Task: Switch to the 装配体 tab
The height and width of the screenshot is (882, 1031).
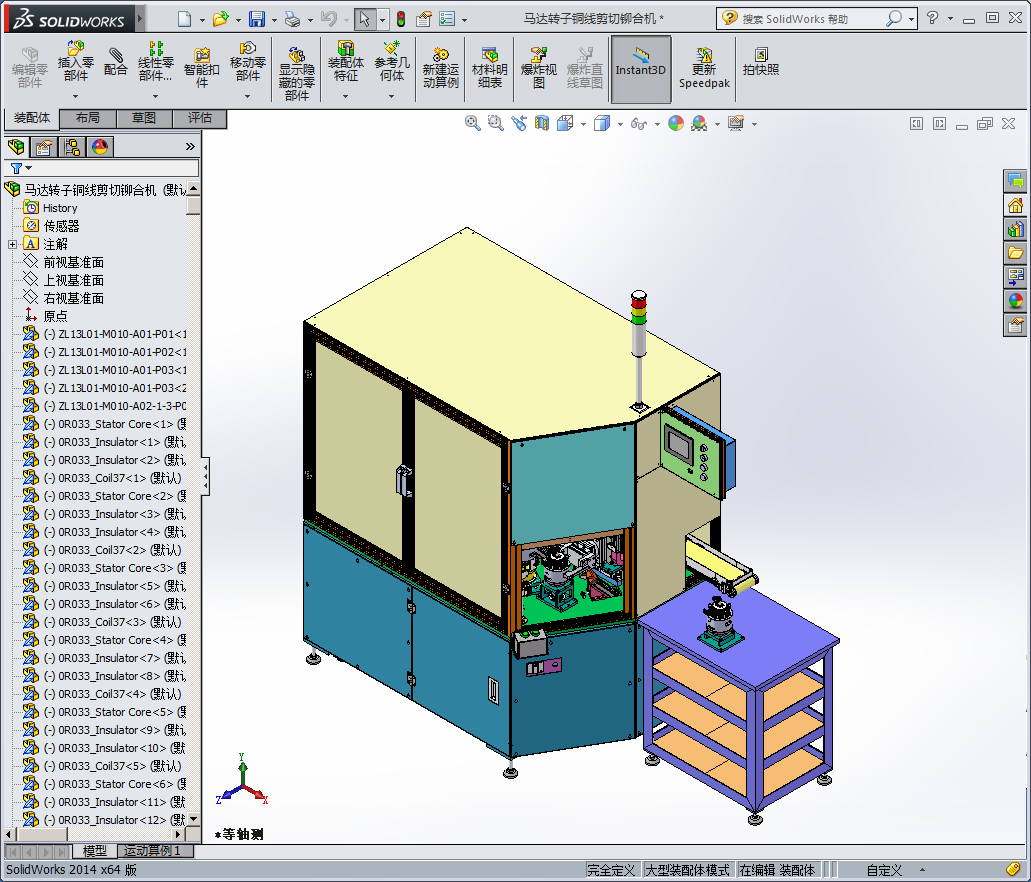Action: click(x=32, y=118)
